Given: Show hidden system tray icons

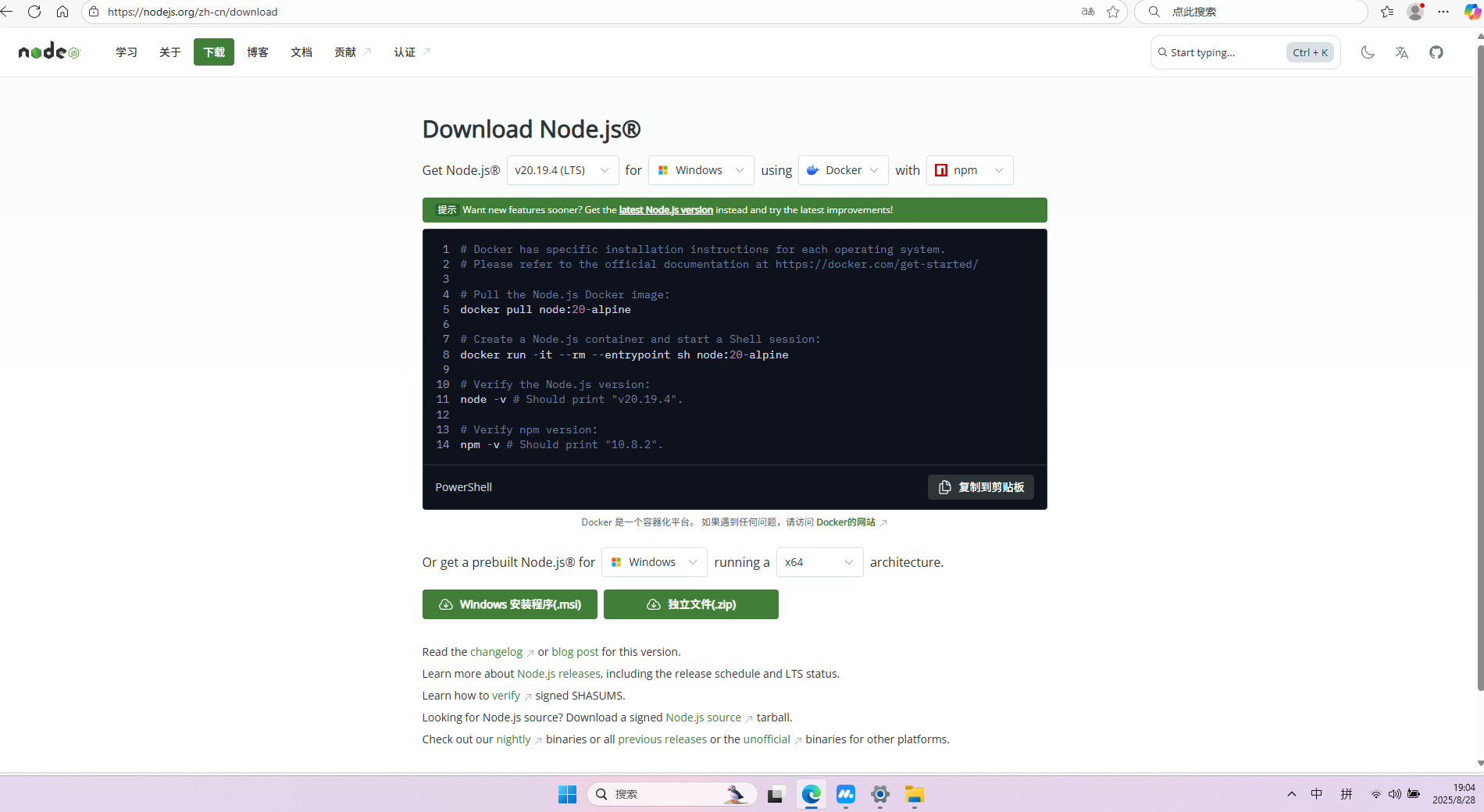Looking at the screenshot, I should [1292, 794].
